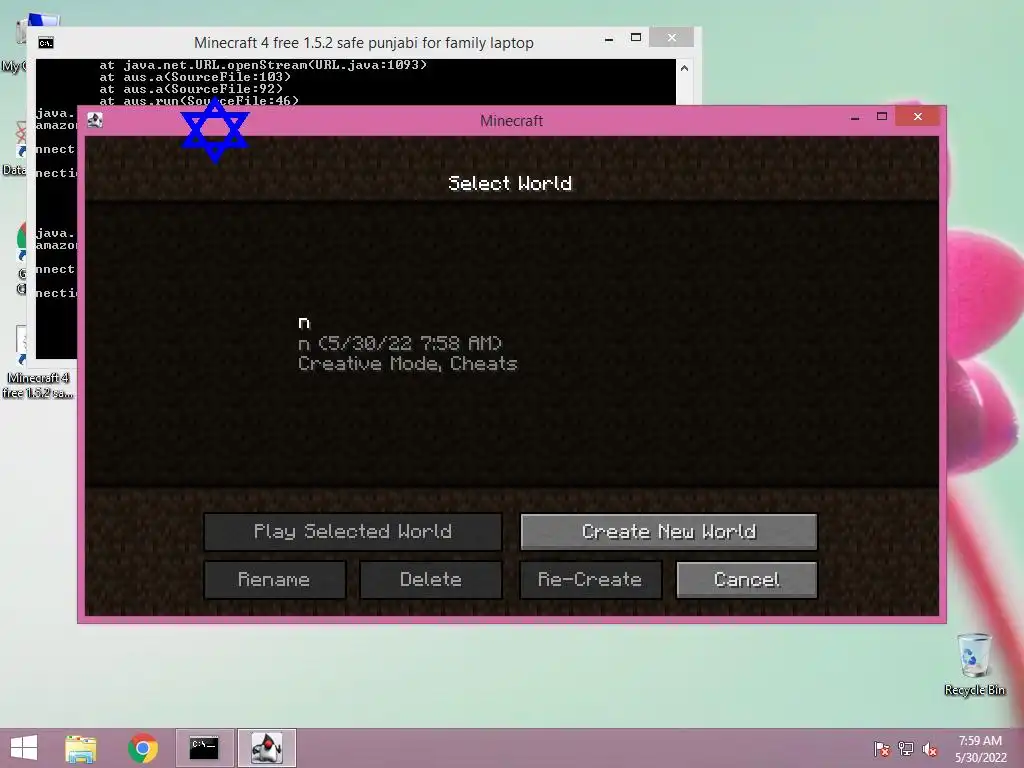Open Action Center flag tray icon
1024x768 pixels.
(882, 749)
